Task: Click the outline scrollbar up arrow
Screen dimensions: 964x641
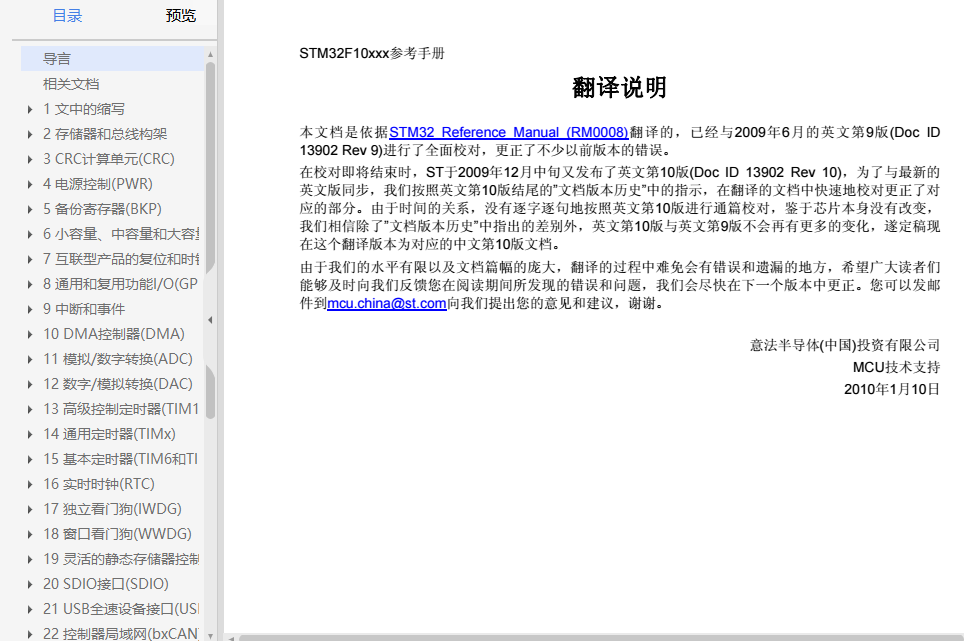Action: click(x=210, y=55)
